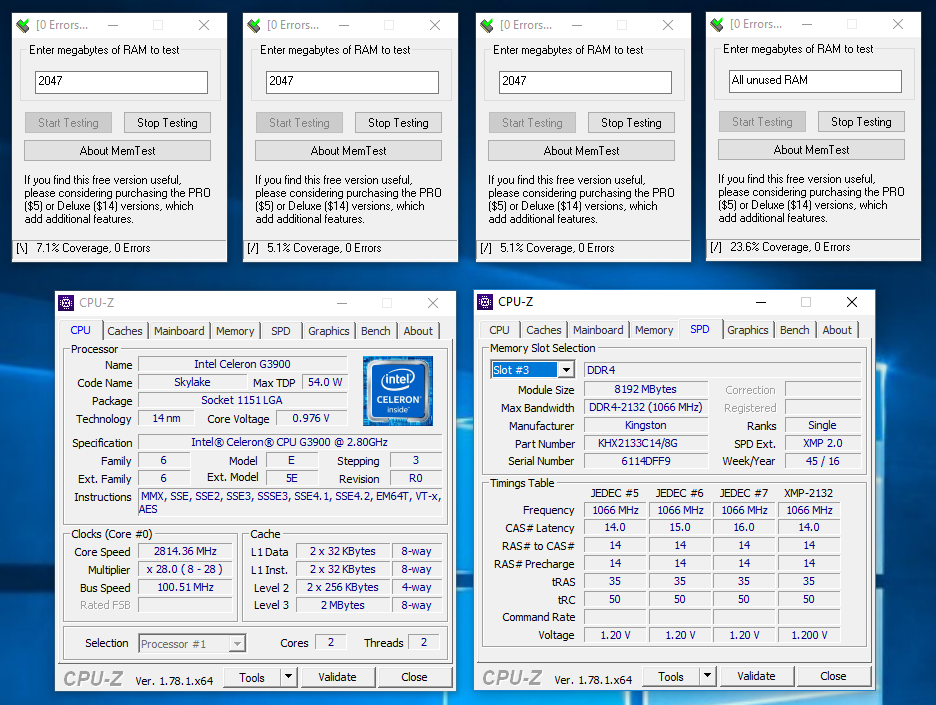The width and height of the screenshot is (936, 705).
Task: Open Graphics tab in CPU-Z SPD window
Action: click(747, 330)
